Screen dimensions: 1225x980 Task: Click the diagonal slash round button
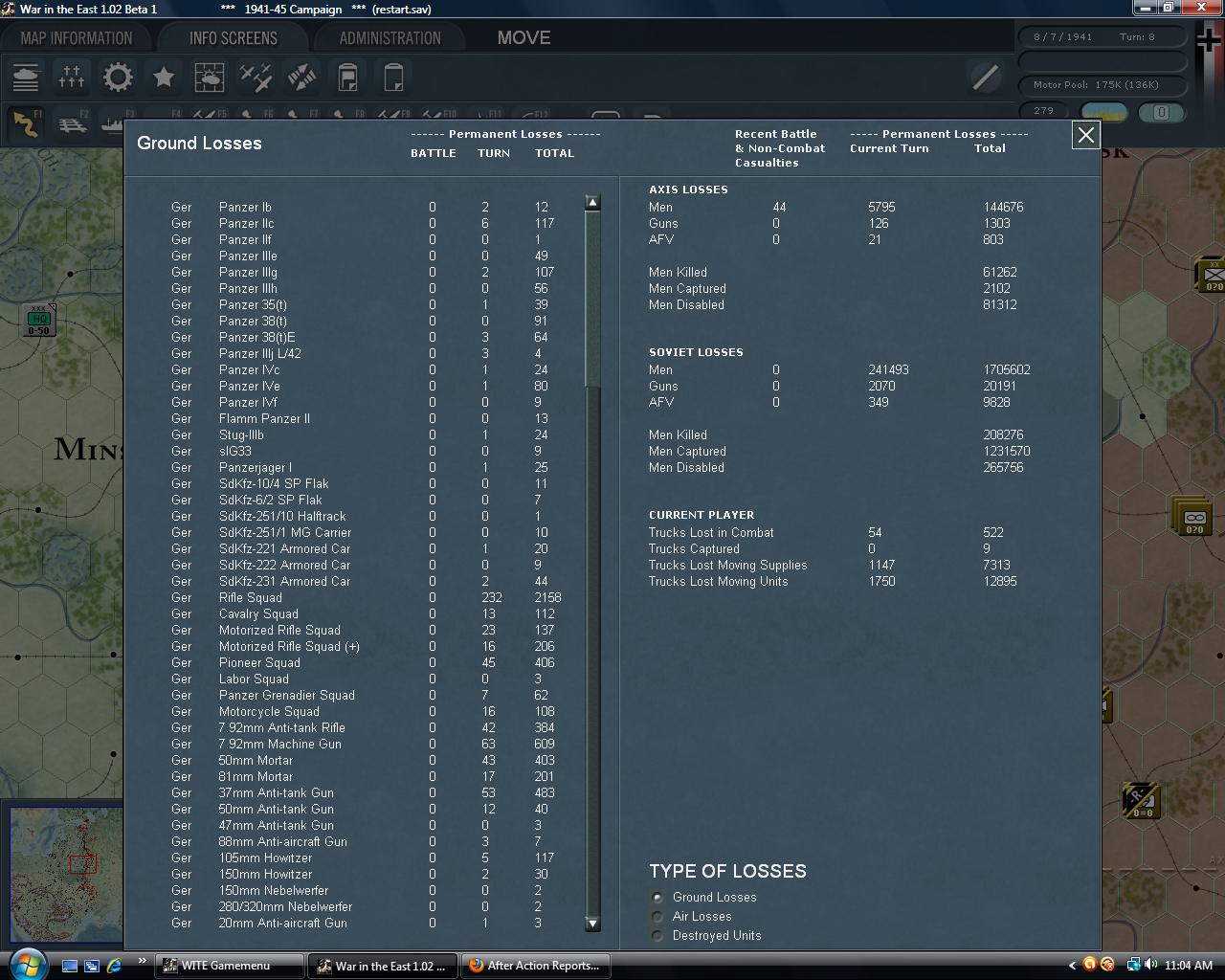pyautogui.click(x=985, y=77)
